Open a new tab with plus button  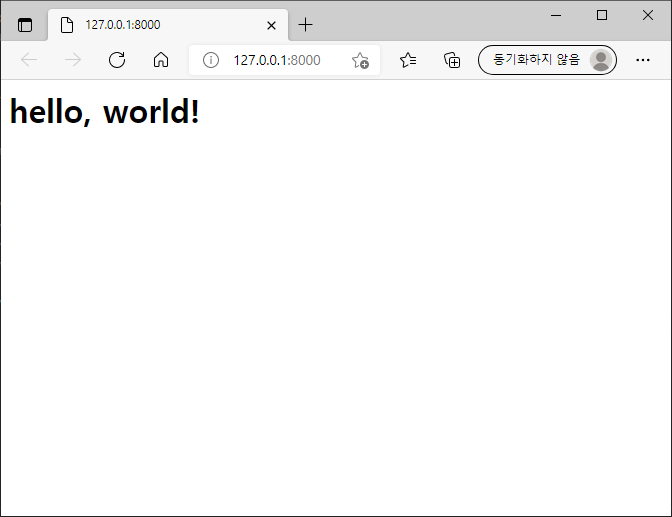point(306,25)
